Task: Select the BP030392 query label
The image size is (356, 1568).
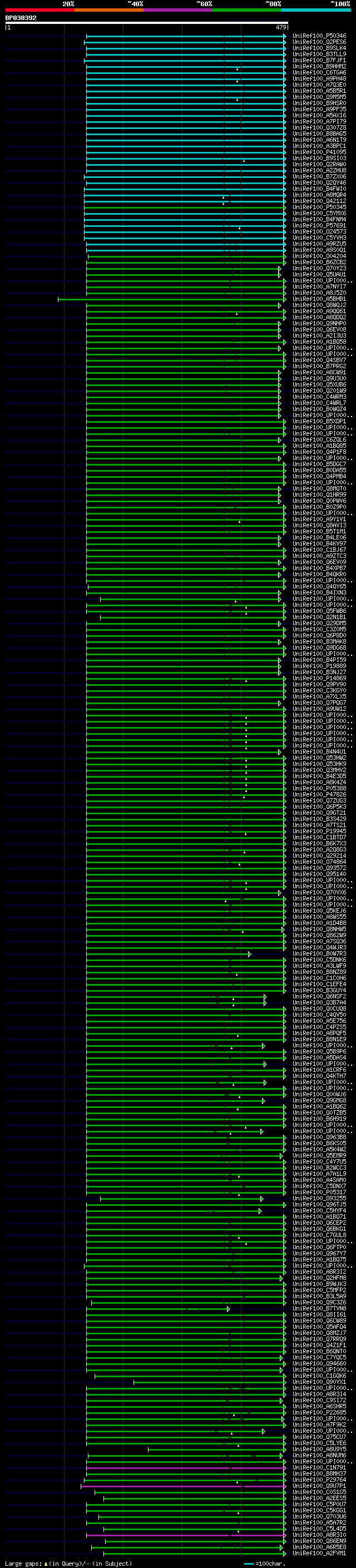Action: (21, 18)
